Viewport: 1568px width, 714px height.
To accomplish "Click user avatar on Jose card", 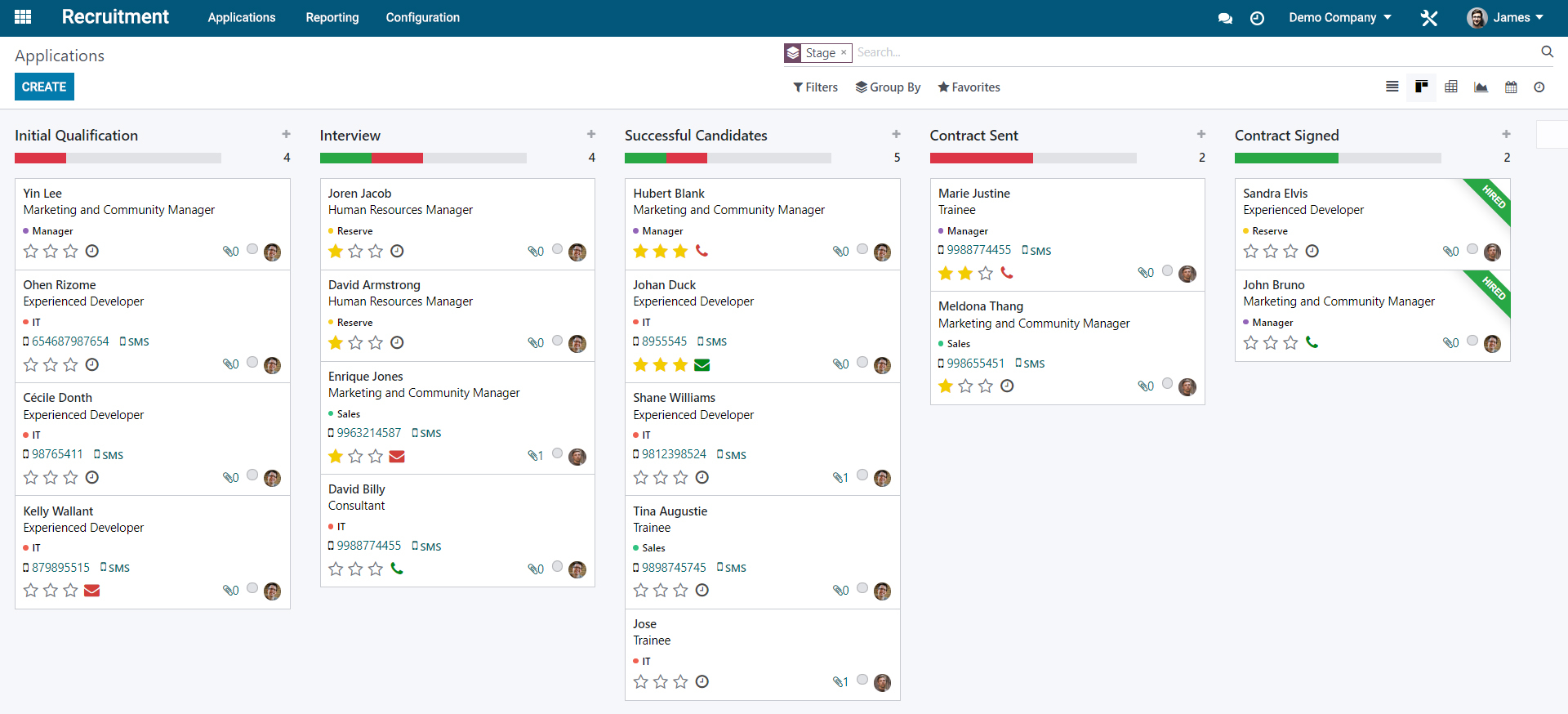I will (x=882, y=682).
